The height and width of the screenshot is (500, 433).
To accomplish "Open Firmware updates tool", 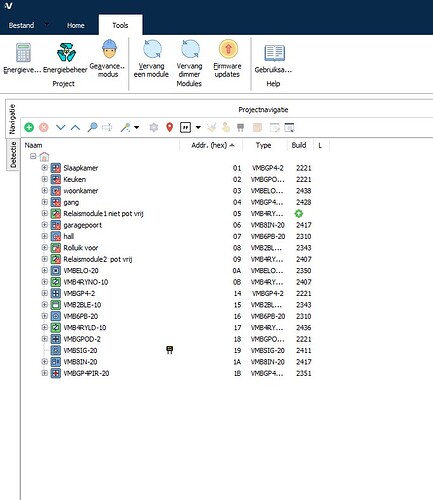I will (x=228, y=59).
